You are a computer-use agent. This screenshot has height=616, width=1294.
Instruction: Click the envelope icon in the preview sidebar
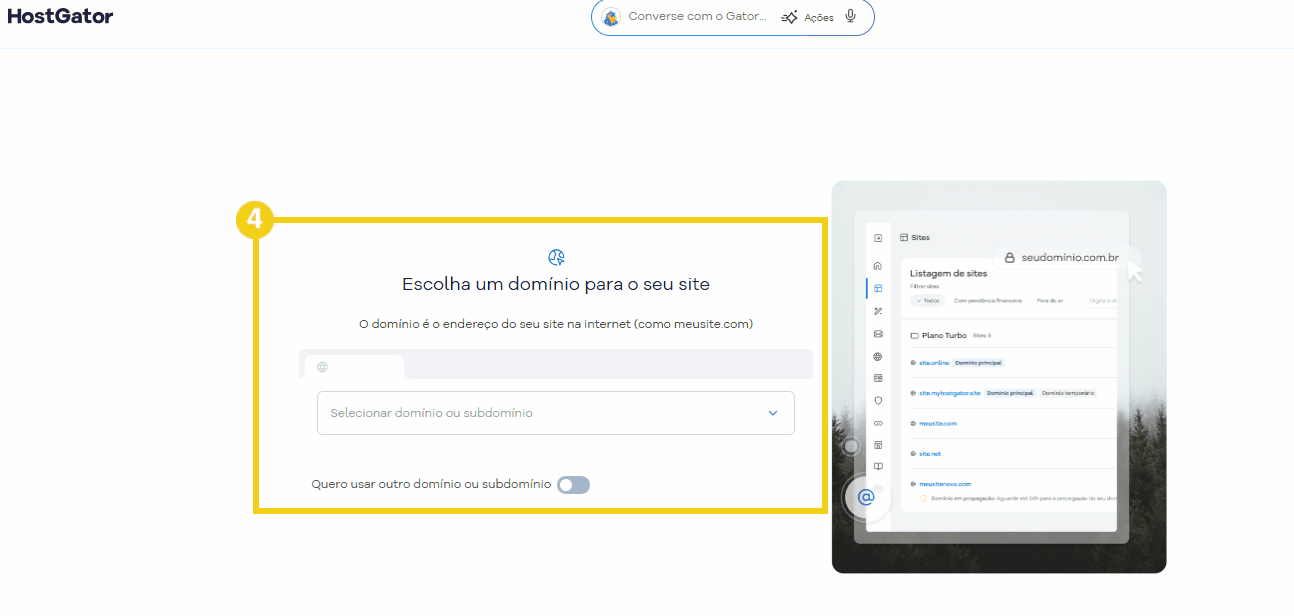[x=877, y=335]
